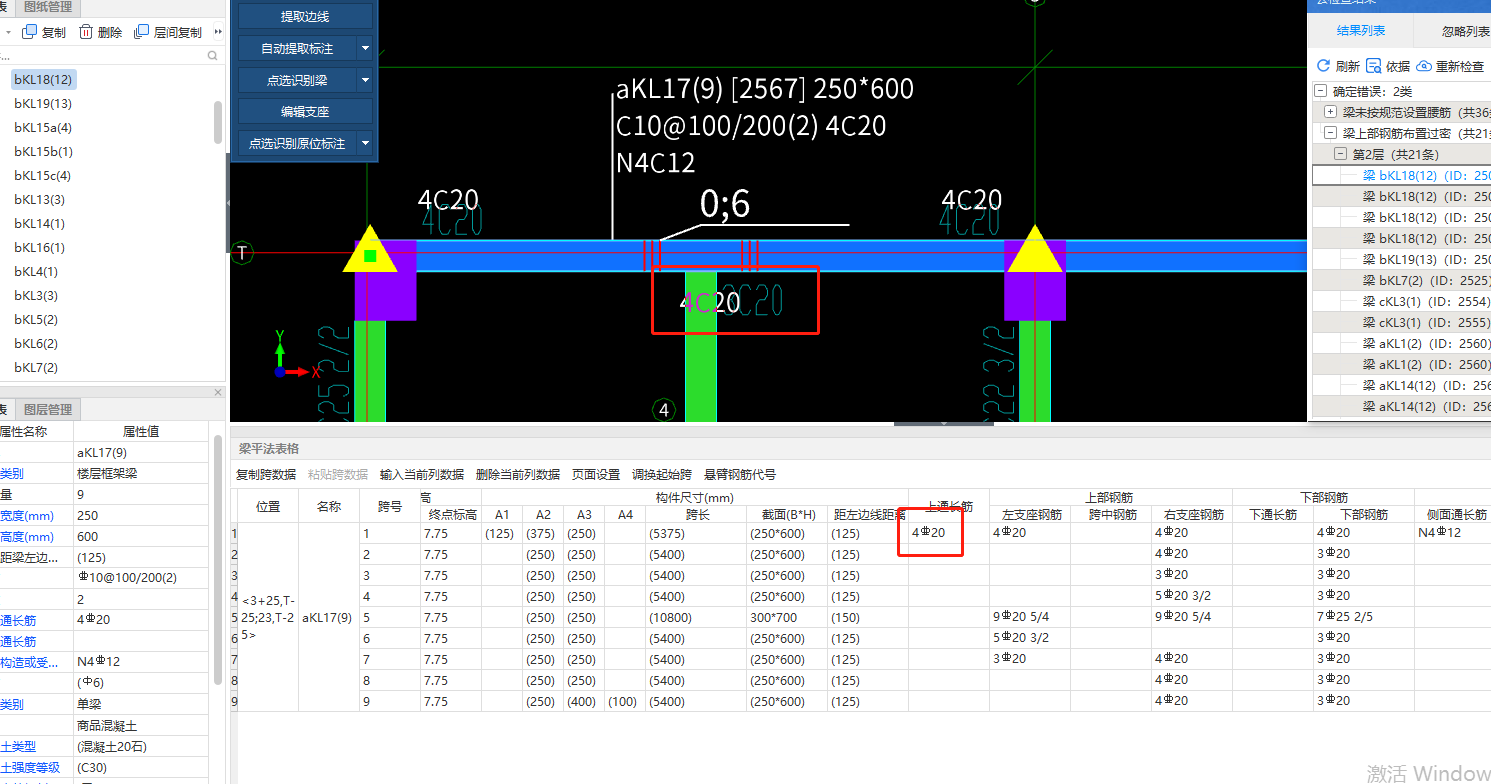The height and width of the screenshot is (784, 1491).
Task: Click the 4Φ20 上通长筋 cell in span 1
Action: (948, 533)
